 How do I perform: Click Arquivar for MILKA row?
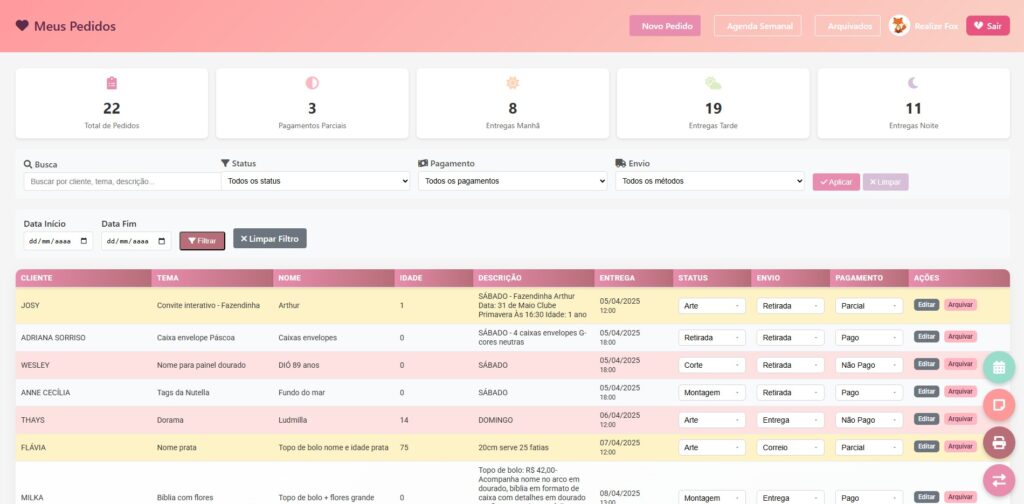960,497
